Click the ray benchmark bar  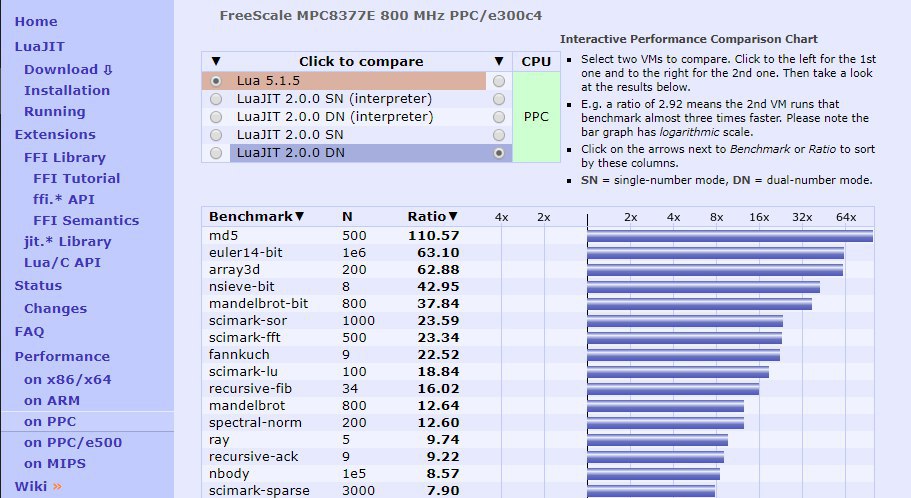pos(657,440)
